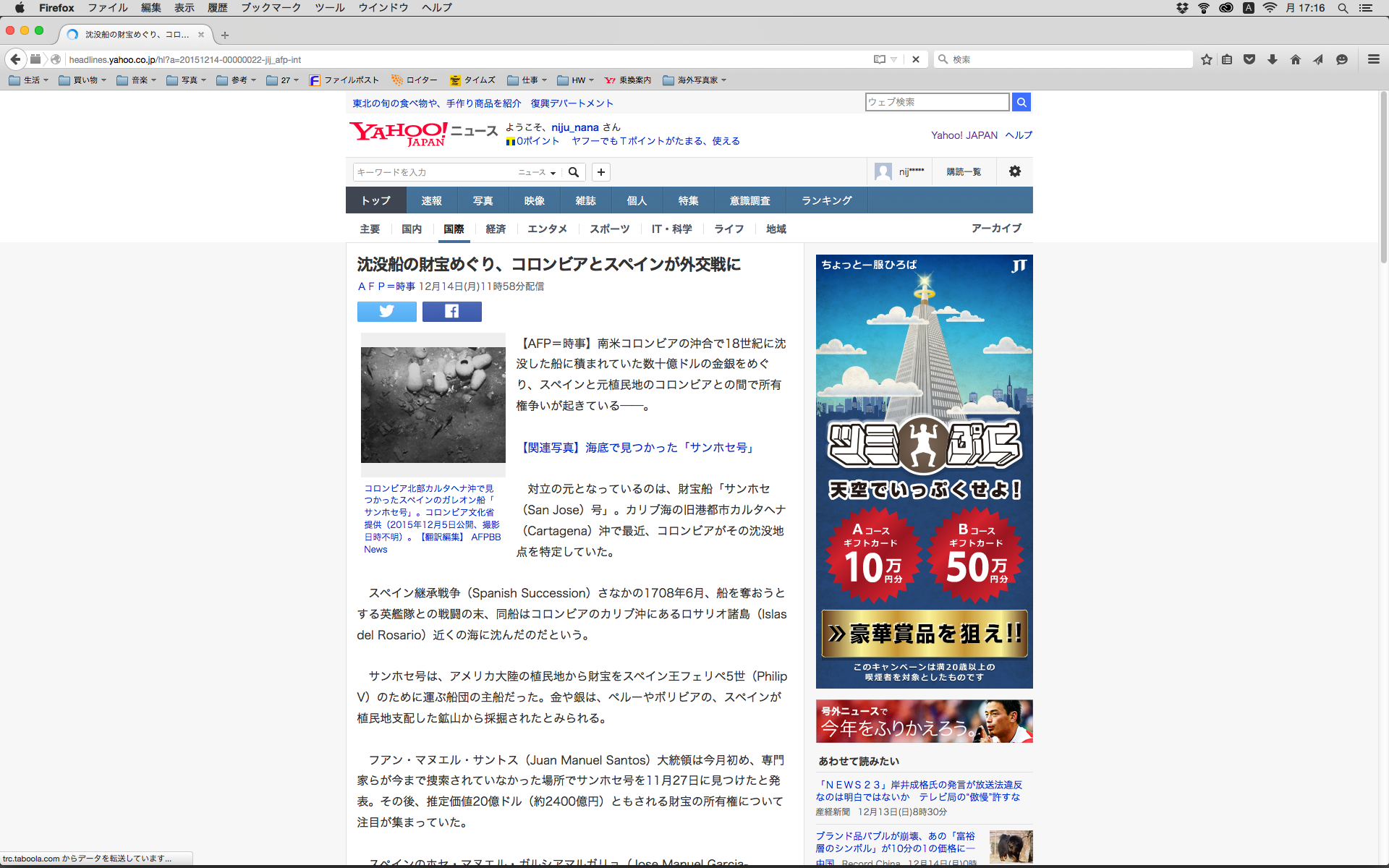Image resolution: width=1389 pixels, height=868 pixels.
Task: Expand the 海外写真家 bookmarks folder
Action: [694, 80]
